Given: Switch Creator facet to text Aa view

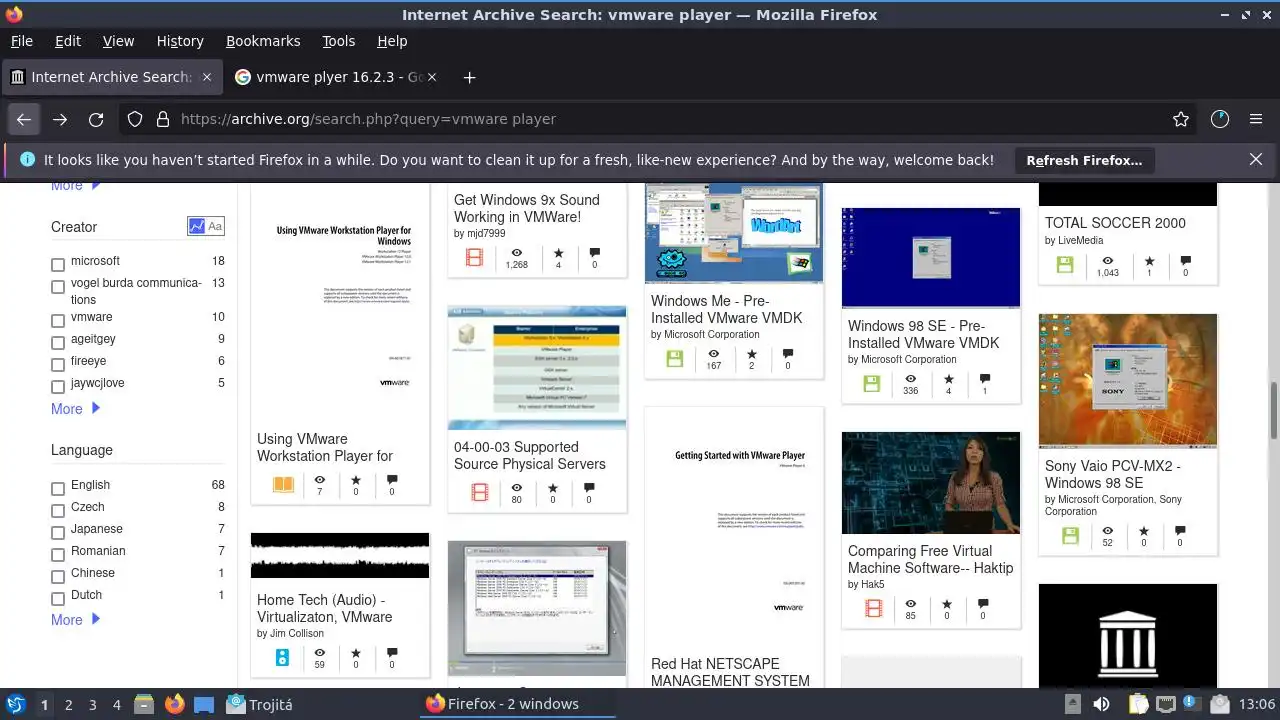Looking at the screenshot, I should pyautogui.click(x=215, y=226).
